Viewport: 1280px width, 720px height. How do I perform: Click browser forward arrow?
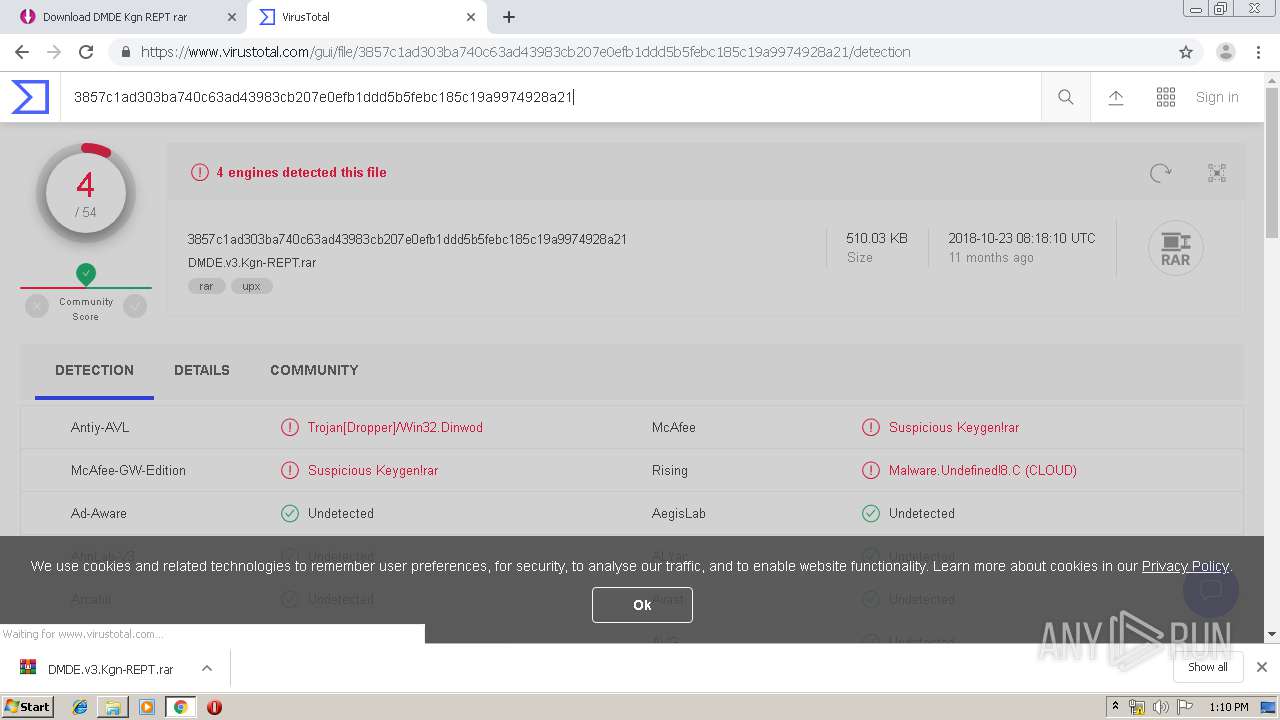click(x=54, y=52)
